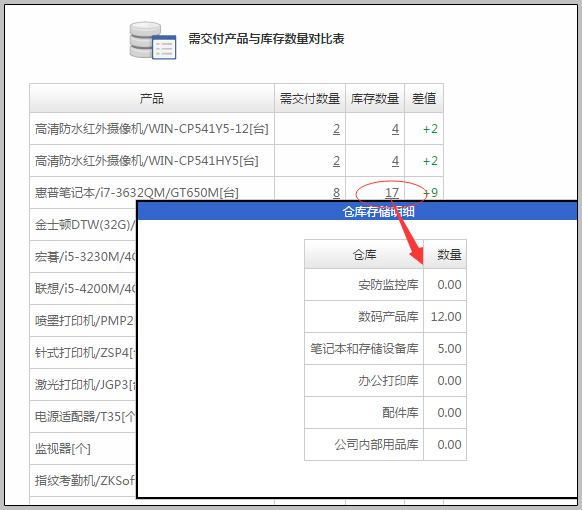This screenshot has width=582, height=510.
Task: Select the 库存数量 column header
Action: [375, 98]
